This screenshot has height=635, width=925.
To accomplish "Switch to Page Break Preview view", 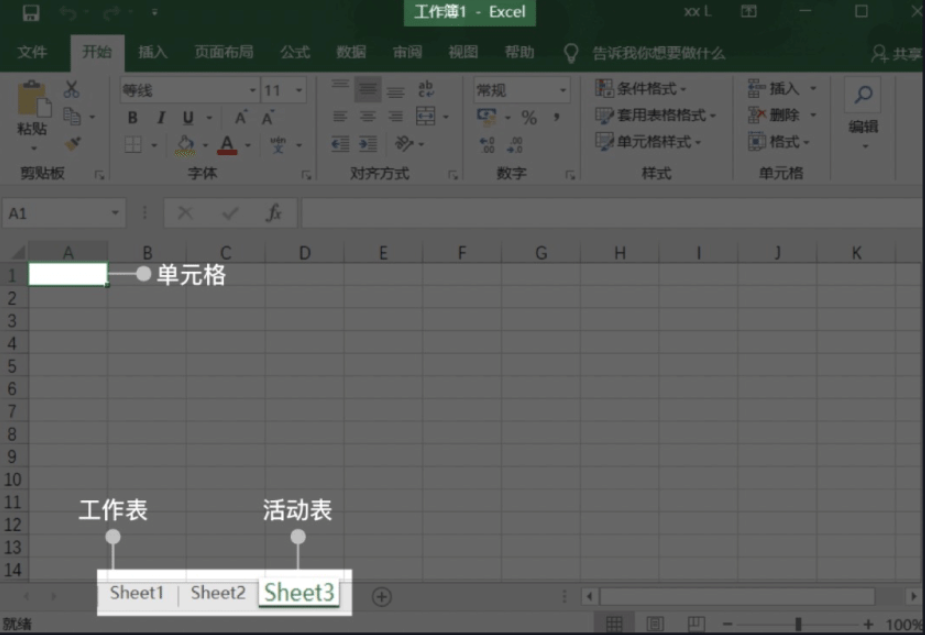I will pyautogui.click(x=696, y=620).
